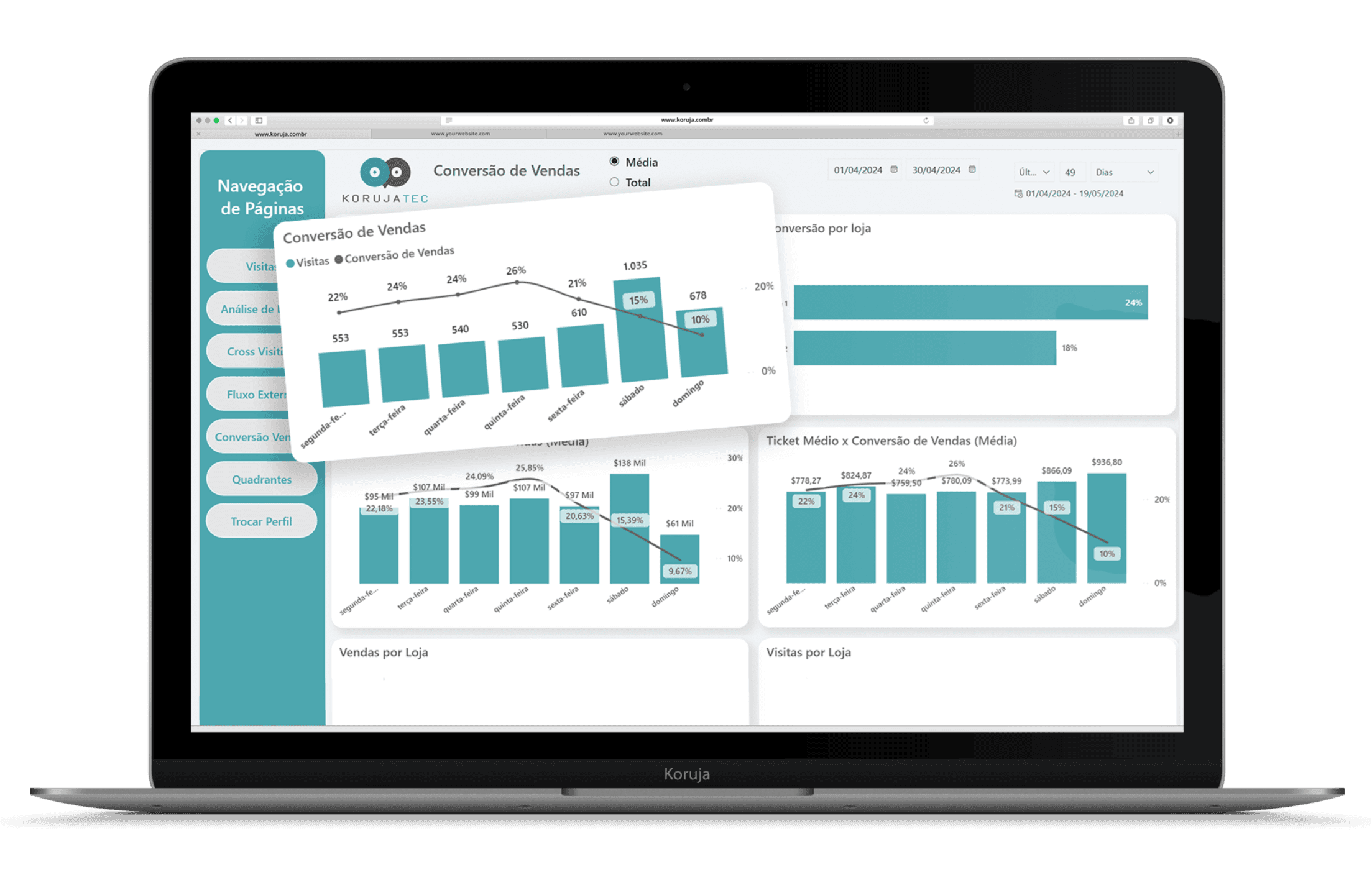Select the www.koruja.combr browser tab

(281, 134)
